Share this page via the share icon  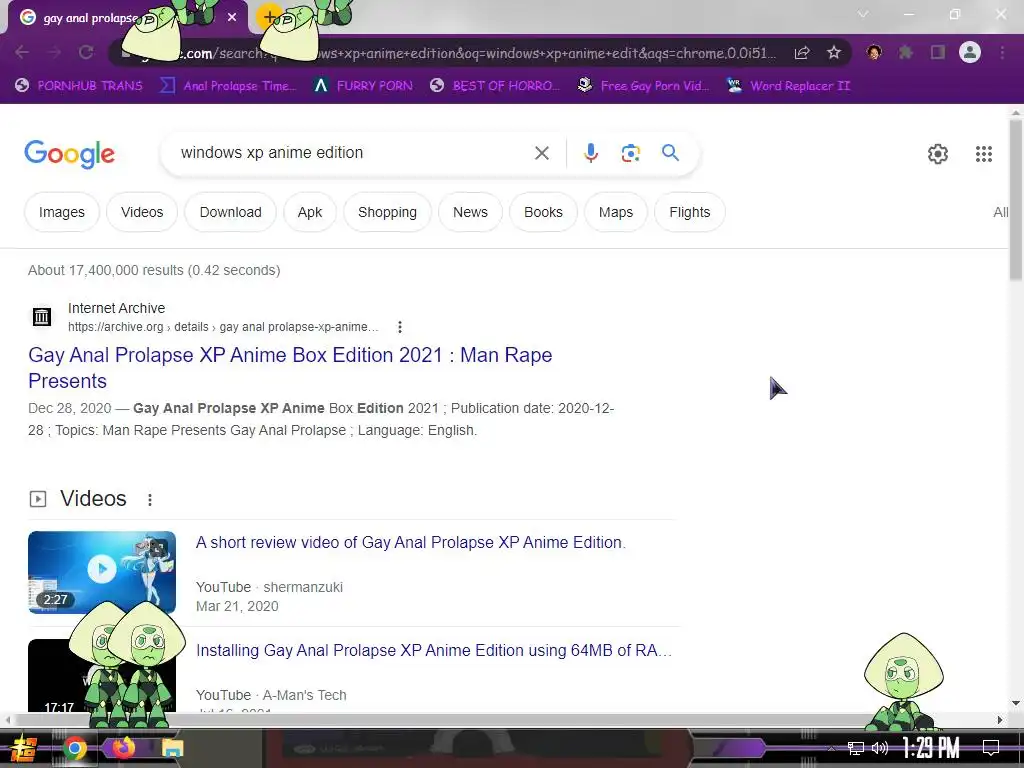tap(802, 53)
